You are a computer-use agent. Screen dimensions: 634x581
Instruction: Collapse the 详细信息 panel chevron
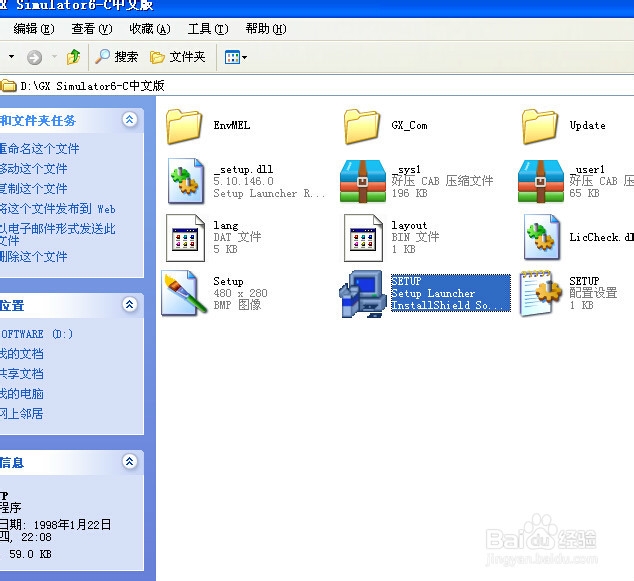pos(129,461)
